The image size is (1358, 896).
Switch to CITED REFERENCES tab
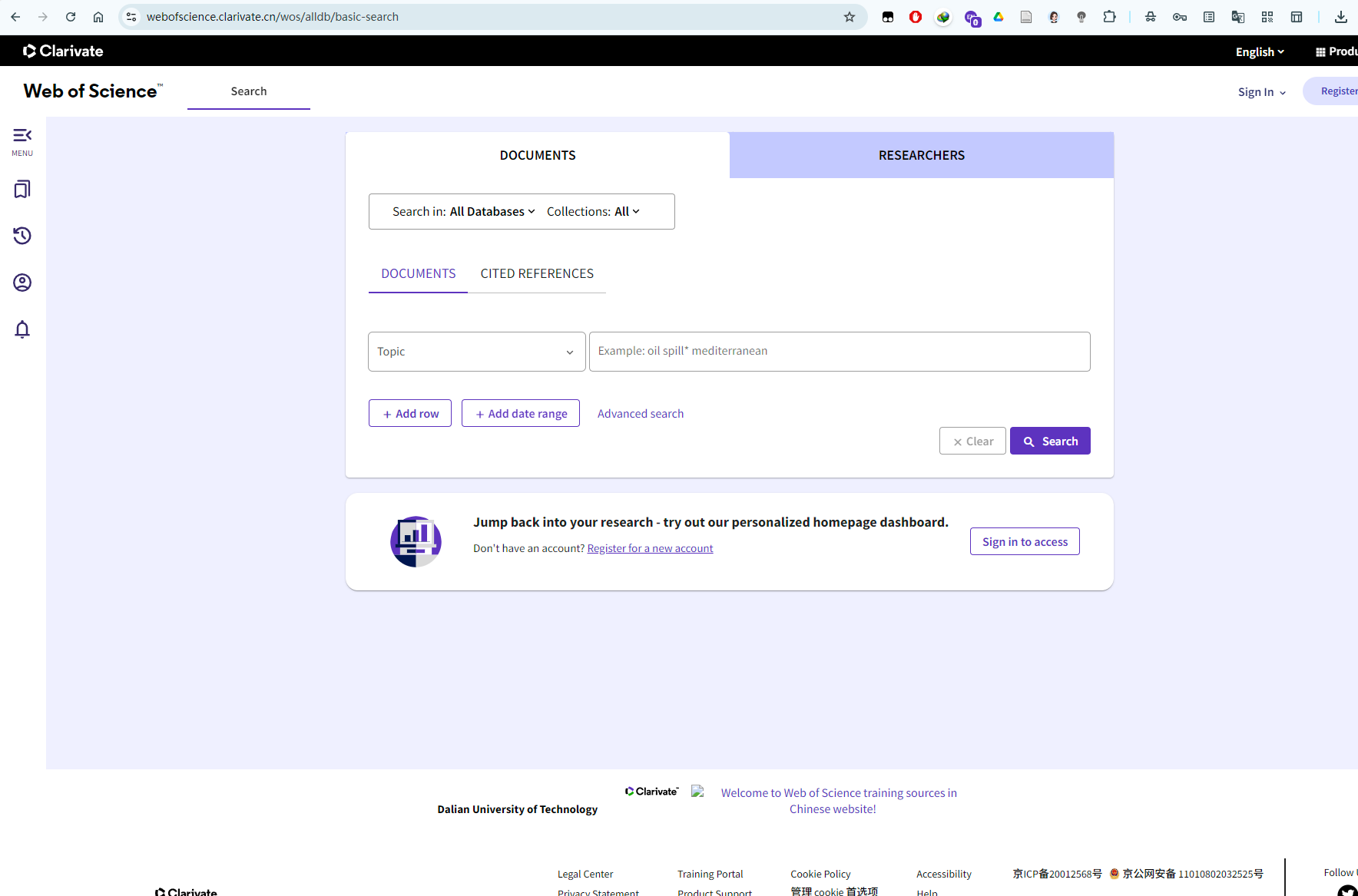537,273
